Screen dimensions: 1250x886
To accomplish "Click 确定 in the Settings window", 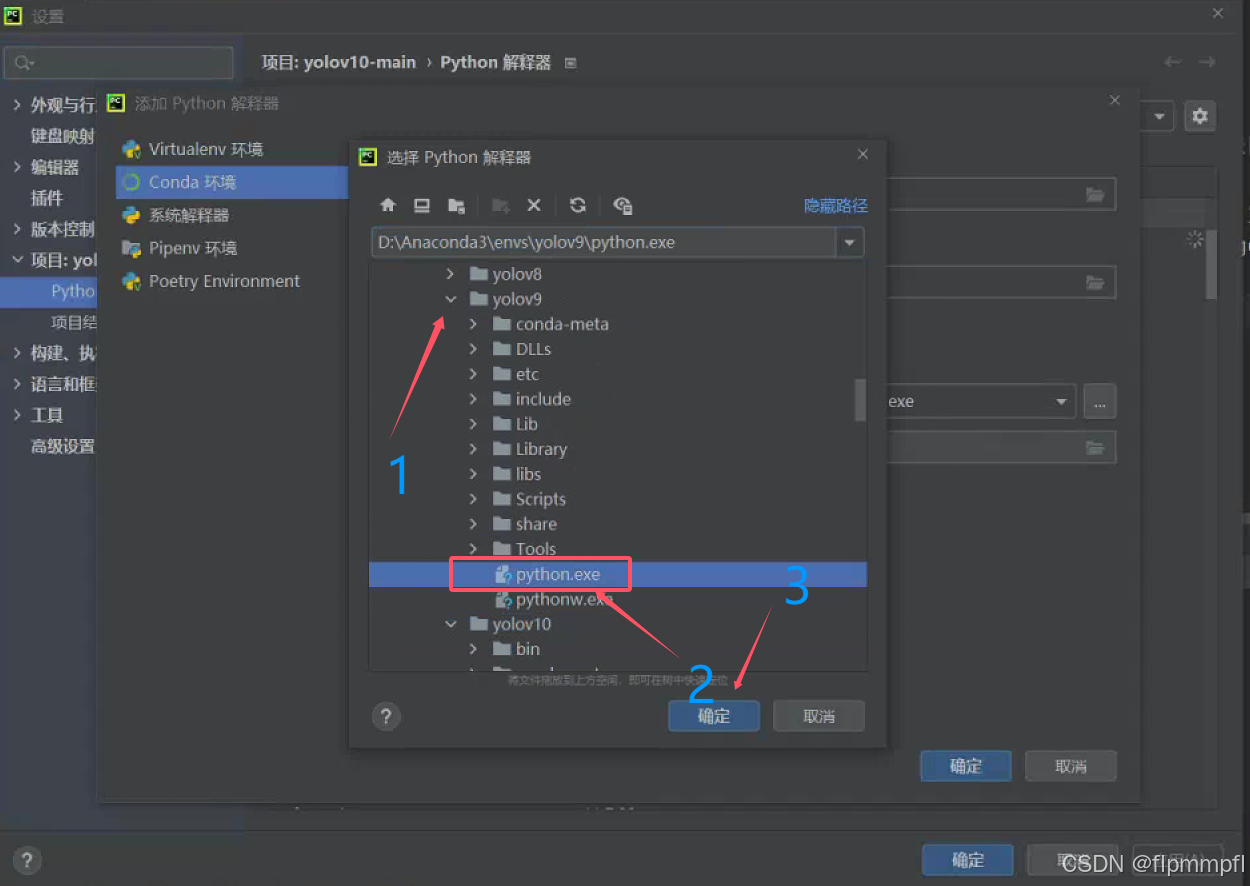I will coord(968,860).
